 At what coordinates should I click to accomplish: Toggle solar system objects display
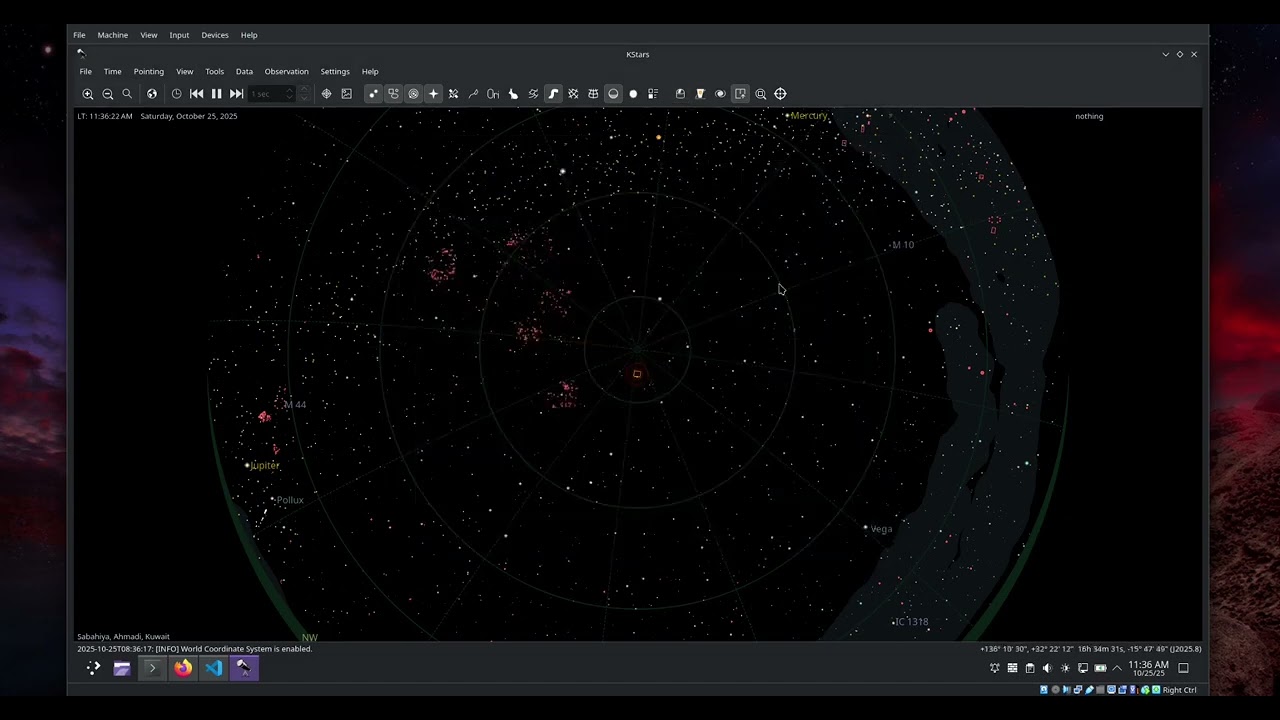pyautogui.click(x=413, y=94)
